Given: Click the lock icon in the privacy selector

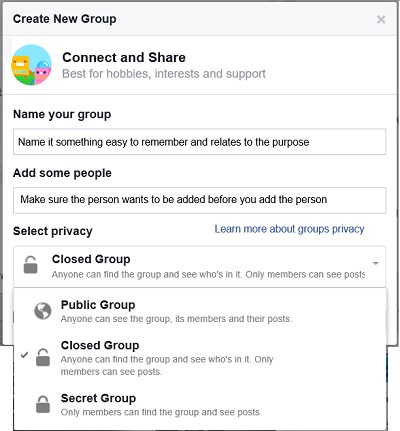Looking at the screenshot, I should pos(31,265).
